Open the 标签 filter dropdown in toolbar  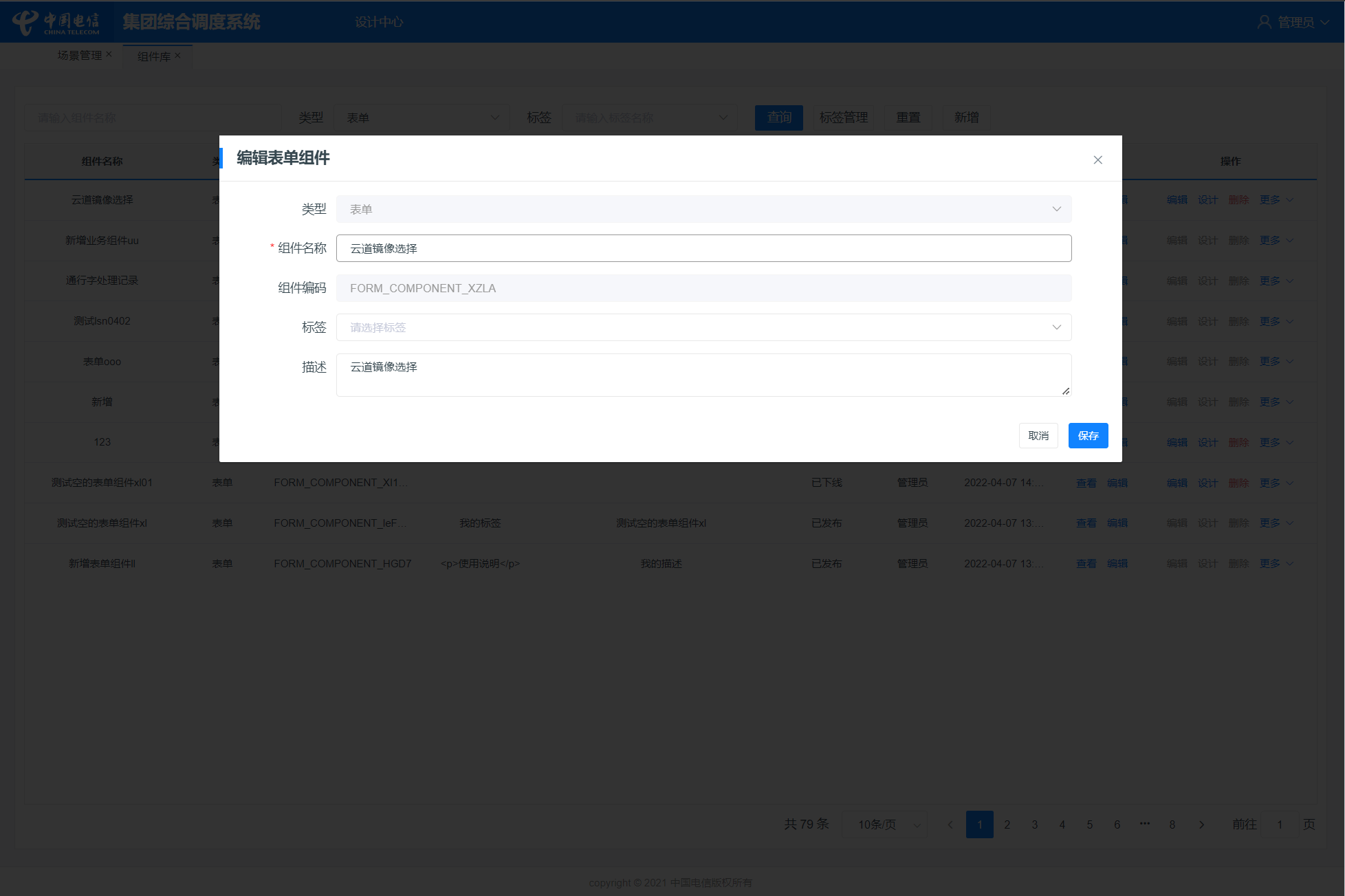[650, 118]
